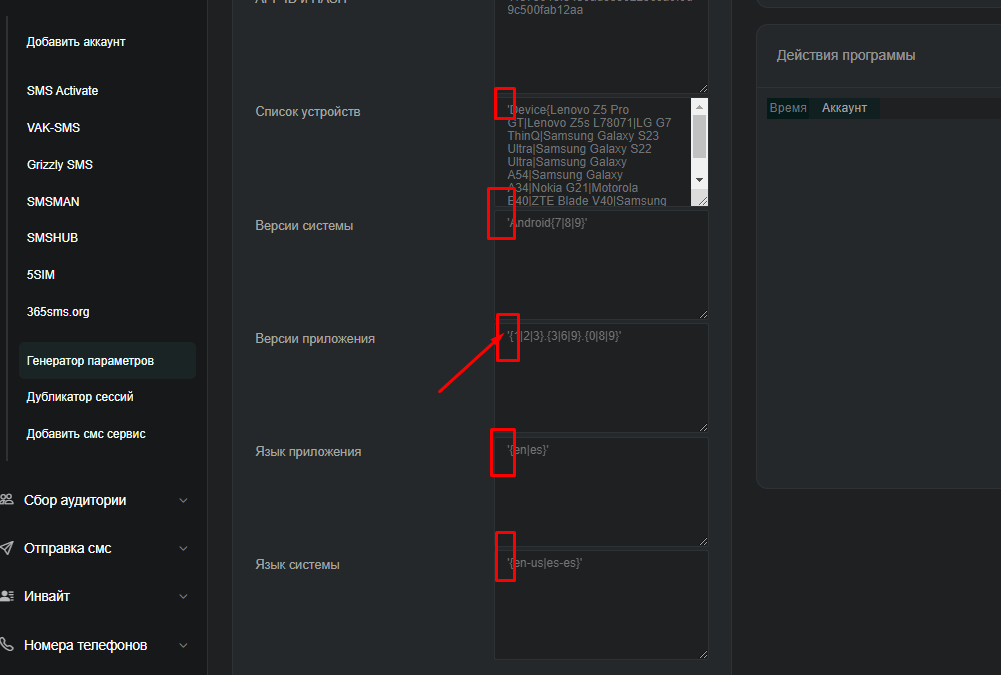Click the device list scrollbar down arrow

[x=699, y=179]
